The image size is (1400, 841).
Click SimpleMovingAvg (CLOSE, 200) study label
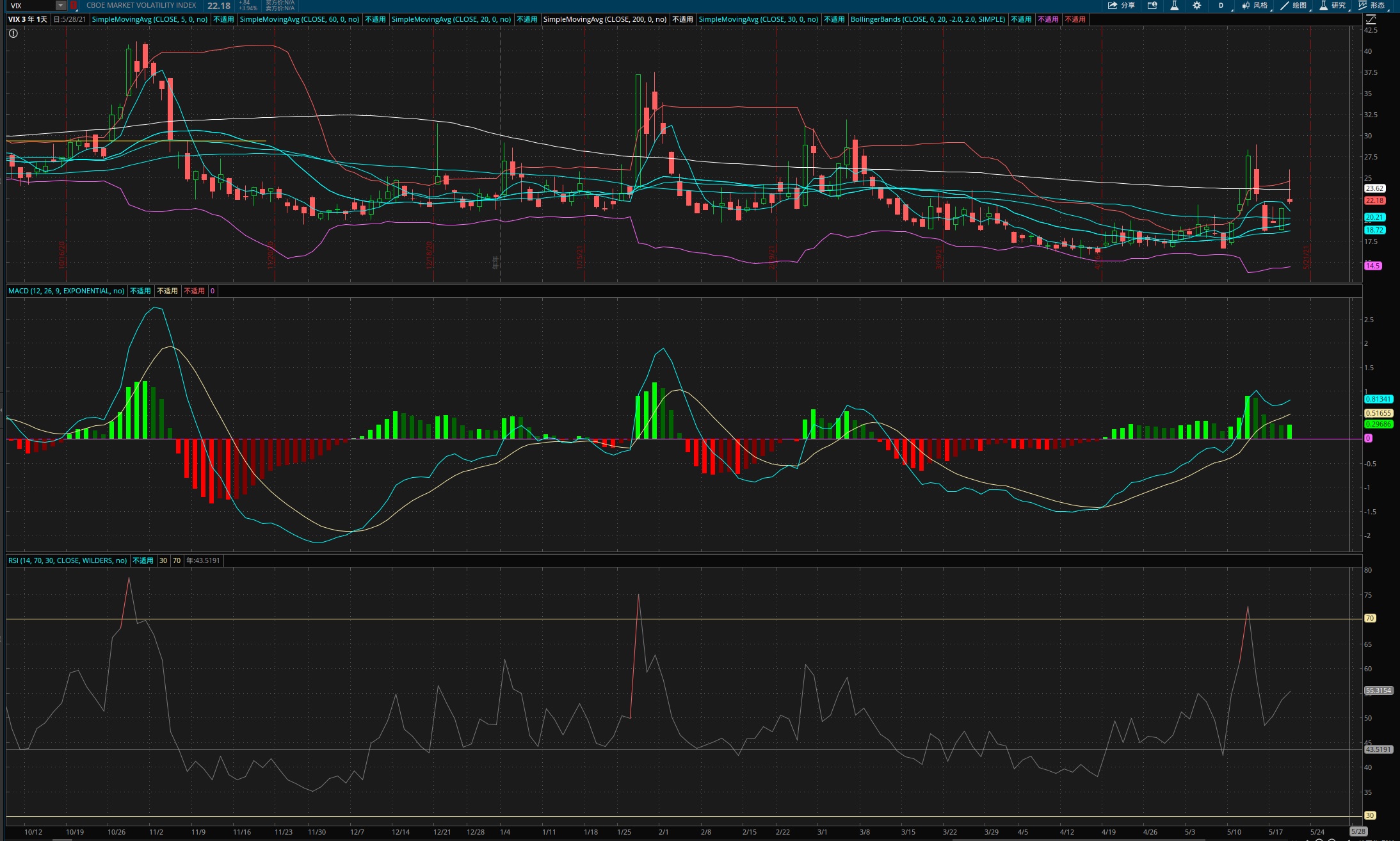tap(604, 19)
